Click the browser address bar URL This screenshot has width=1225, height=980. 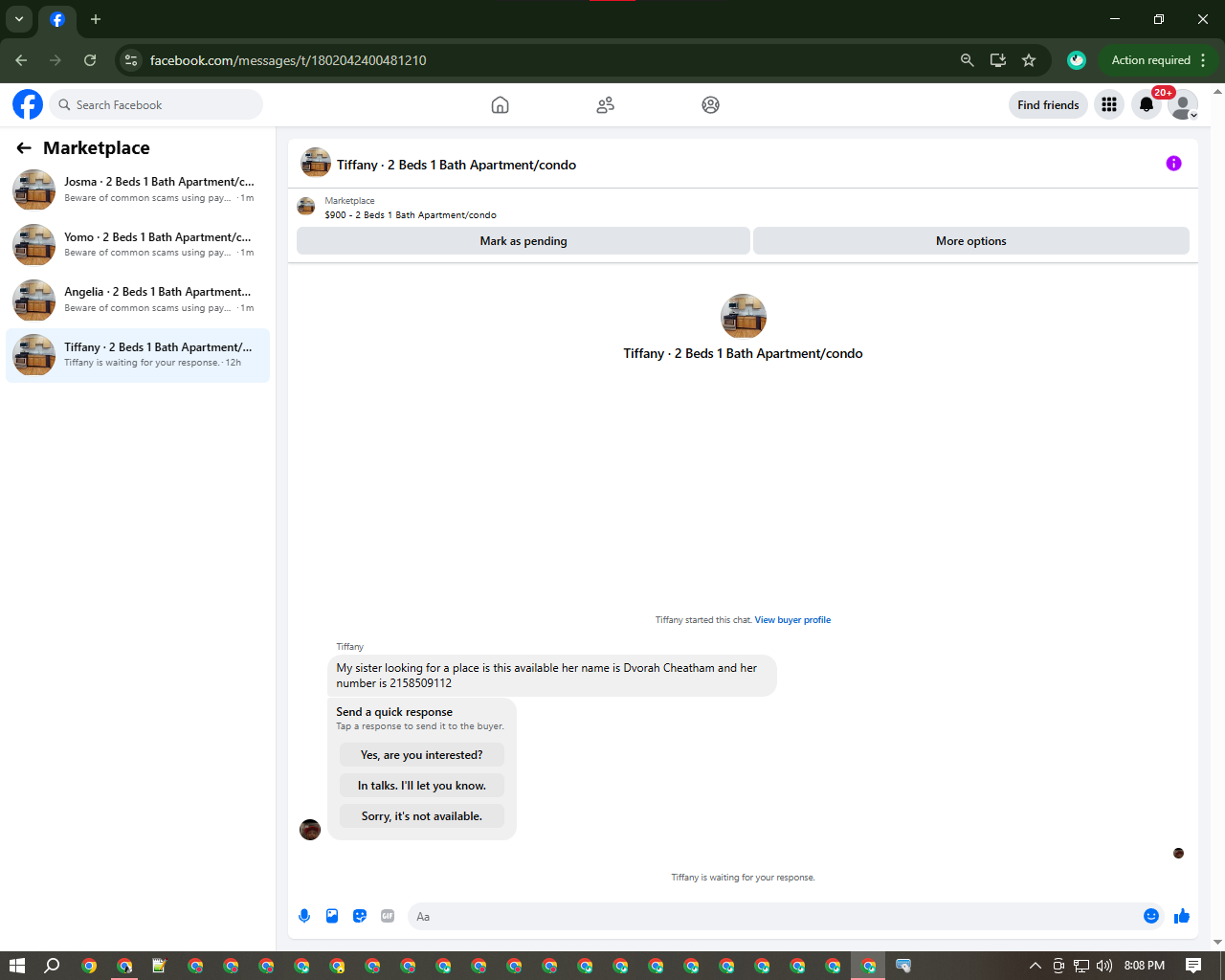pyautogui.click(x=288, y=60)
